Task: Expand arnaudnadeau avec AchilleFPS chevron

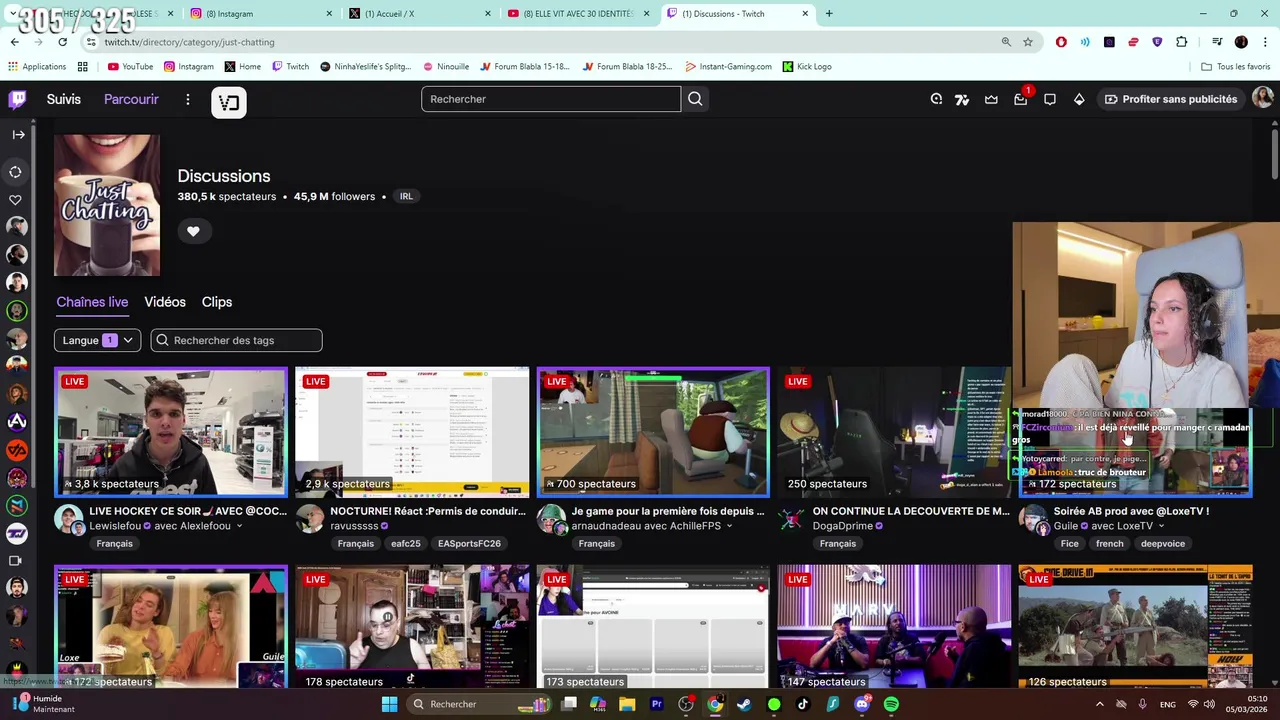Action: [x=728, y=526]
